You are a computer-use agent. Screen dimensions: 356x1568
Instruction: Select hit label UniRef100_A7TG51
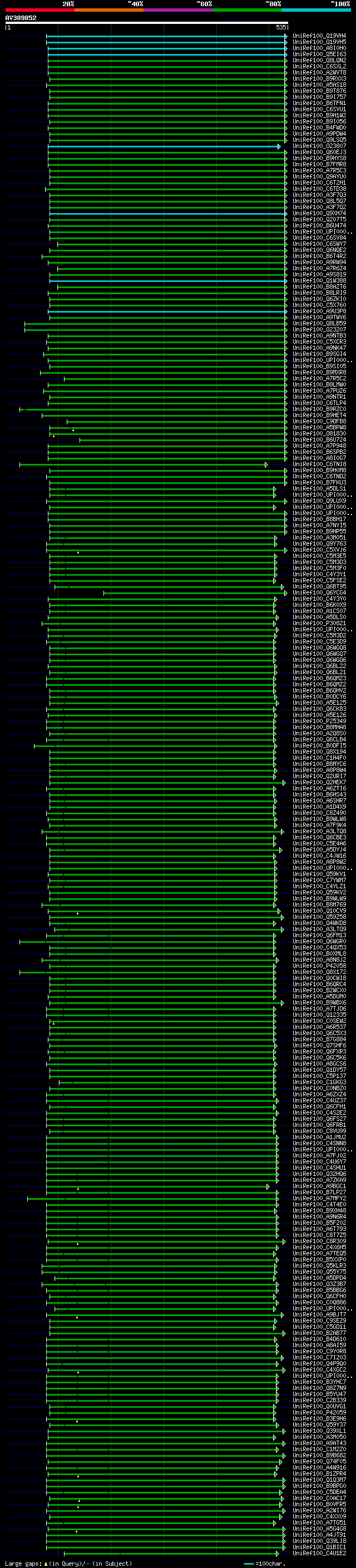(319, 1522)
